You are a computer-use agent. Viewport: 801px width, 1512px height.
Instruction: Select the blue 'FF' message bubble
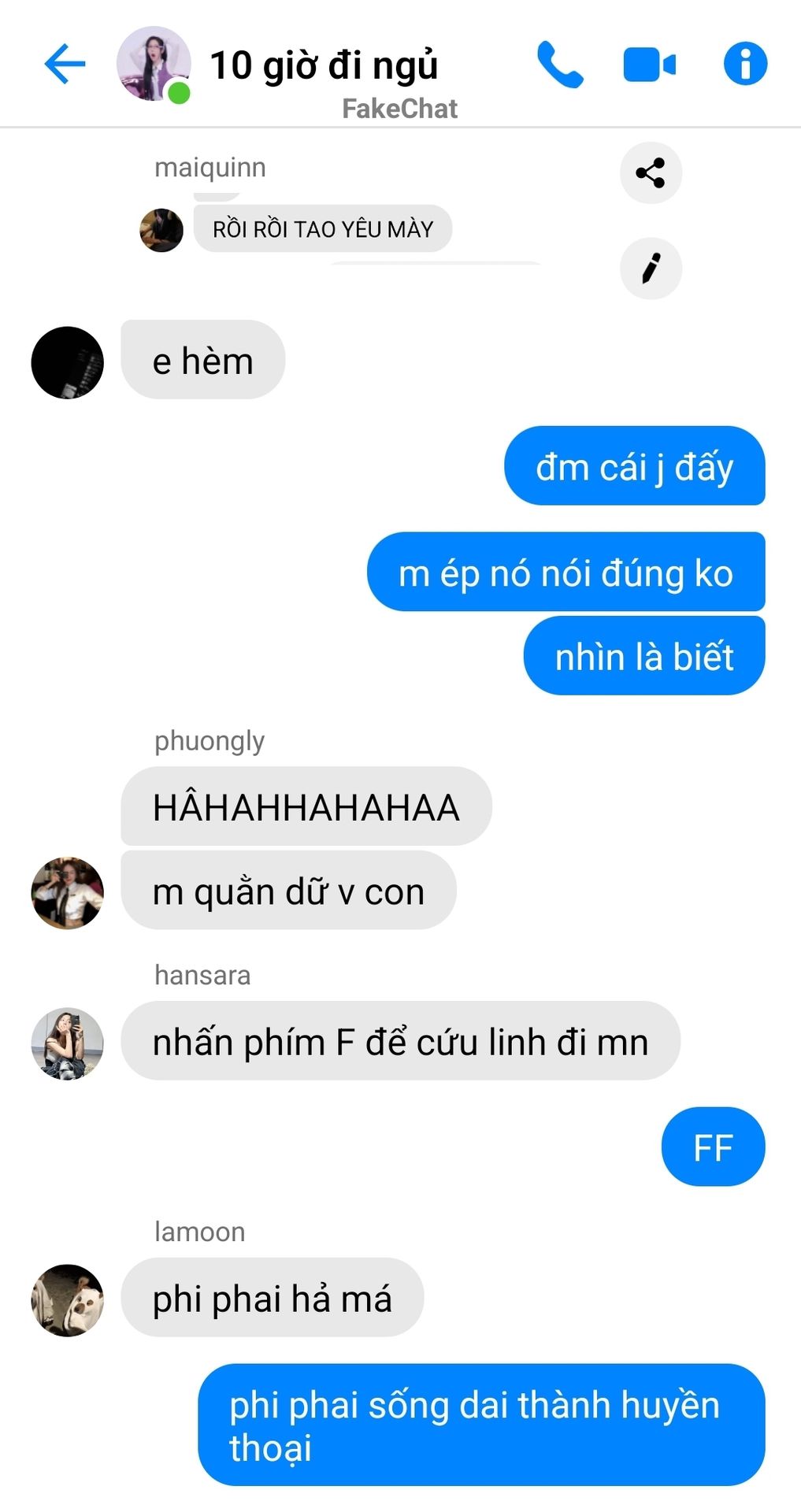pos(714,1147)
